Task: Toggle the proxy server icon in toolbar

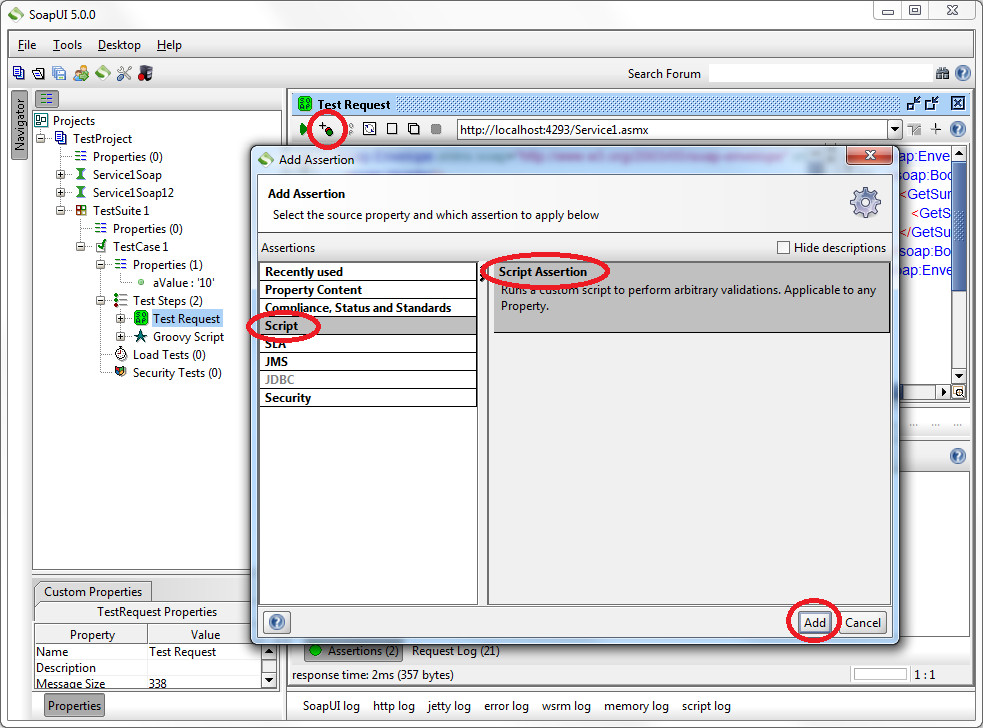Action: pyautogui.click(x=145, y=73)
